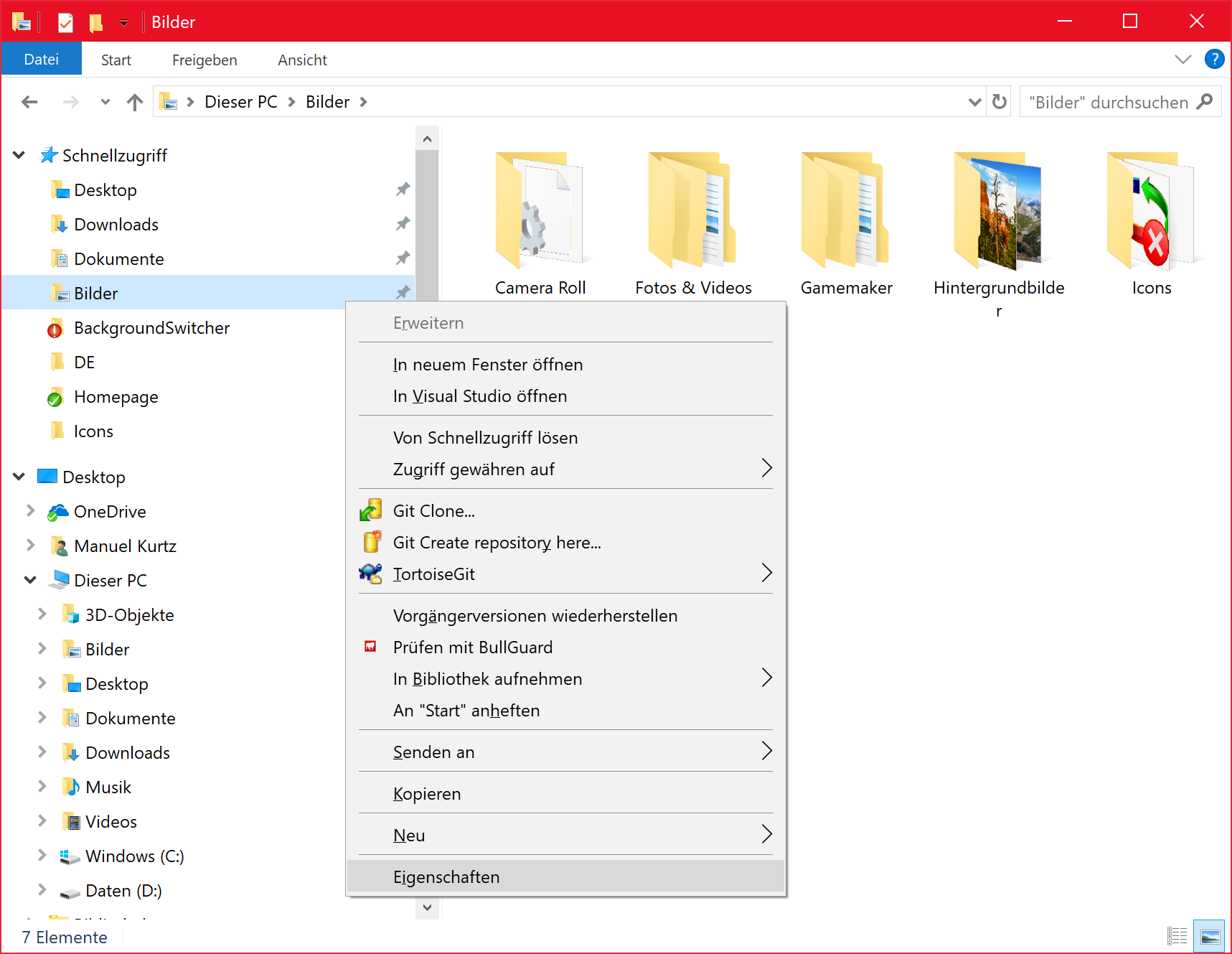This screenshot has width=1232, height=954.
Task: Open the Senden an submenu
Action: click(565, 752)
